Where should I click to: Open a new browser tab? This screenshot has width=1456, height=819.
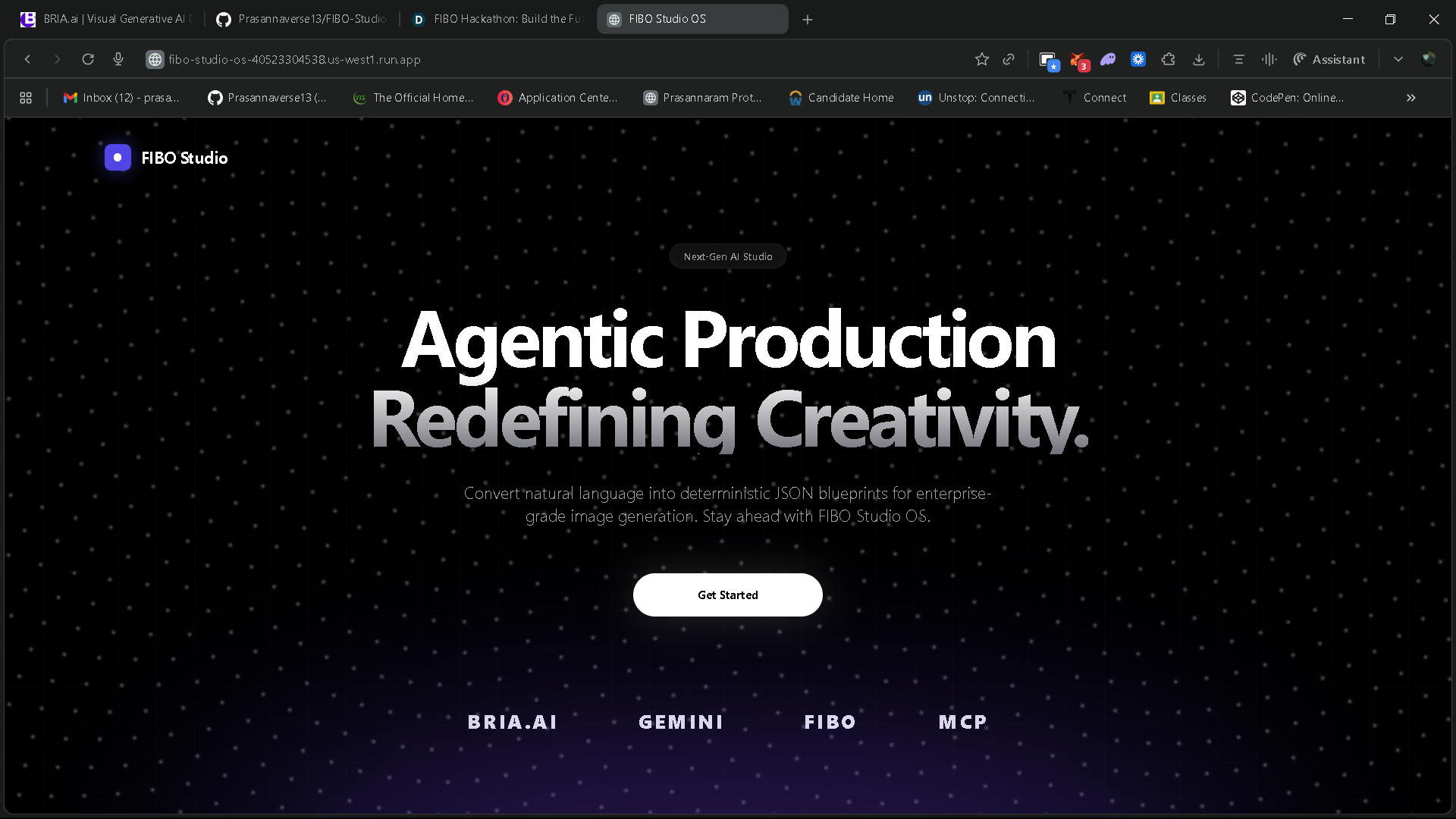pyautogui.click(x=808, y=20)
